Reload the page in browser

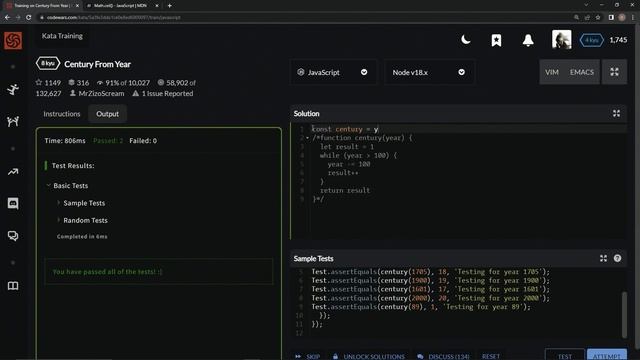29,18
